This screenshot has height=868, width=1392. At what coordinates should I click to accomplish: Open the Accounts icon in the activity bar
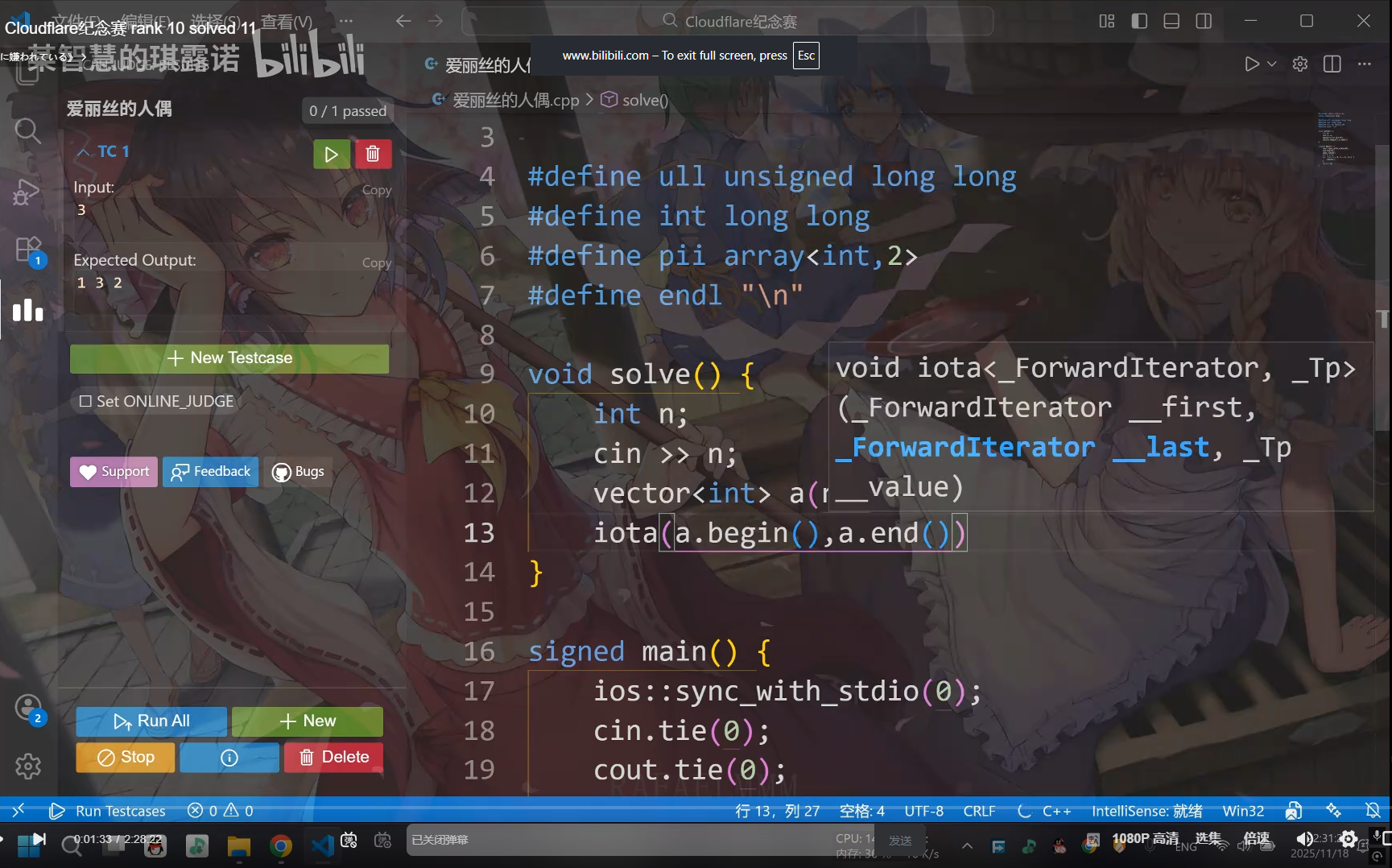27,708
